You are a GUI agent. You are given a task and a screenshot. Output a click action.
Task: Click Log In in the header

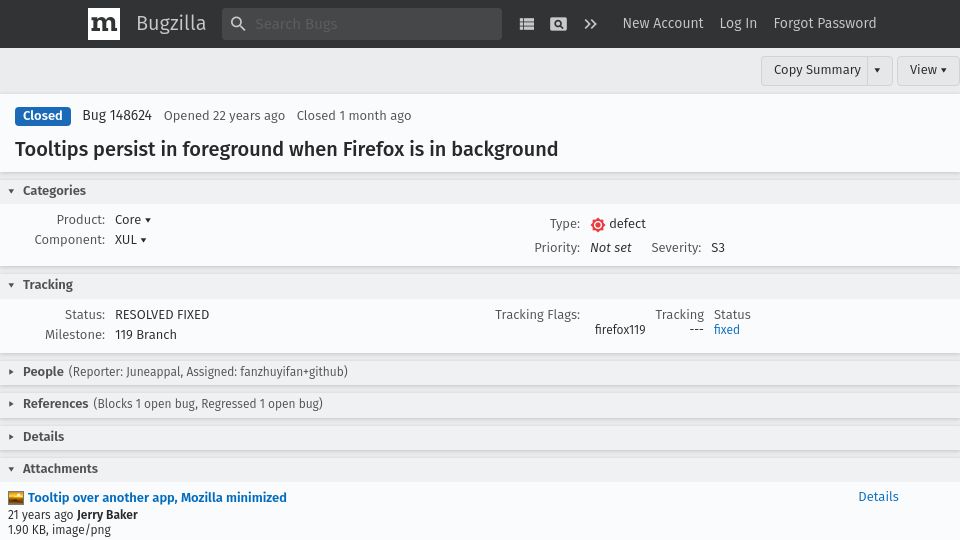pos(738,23)
